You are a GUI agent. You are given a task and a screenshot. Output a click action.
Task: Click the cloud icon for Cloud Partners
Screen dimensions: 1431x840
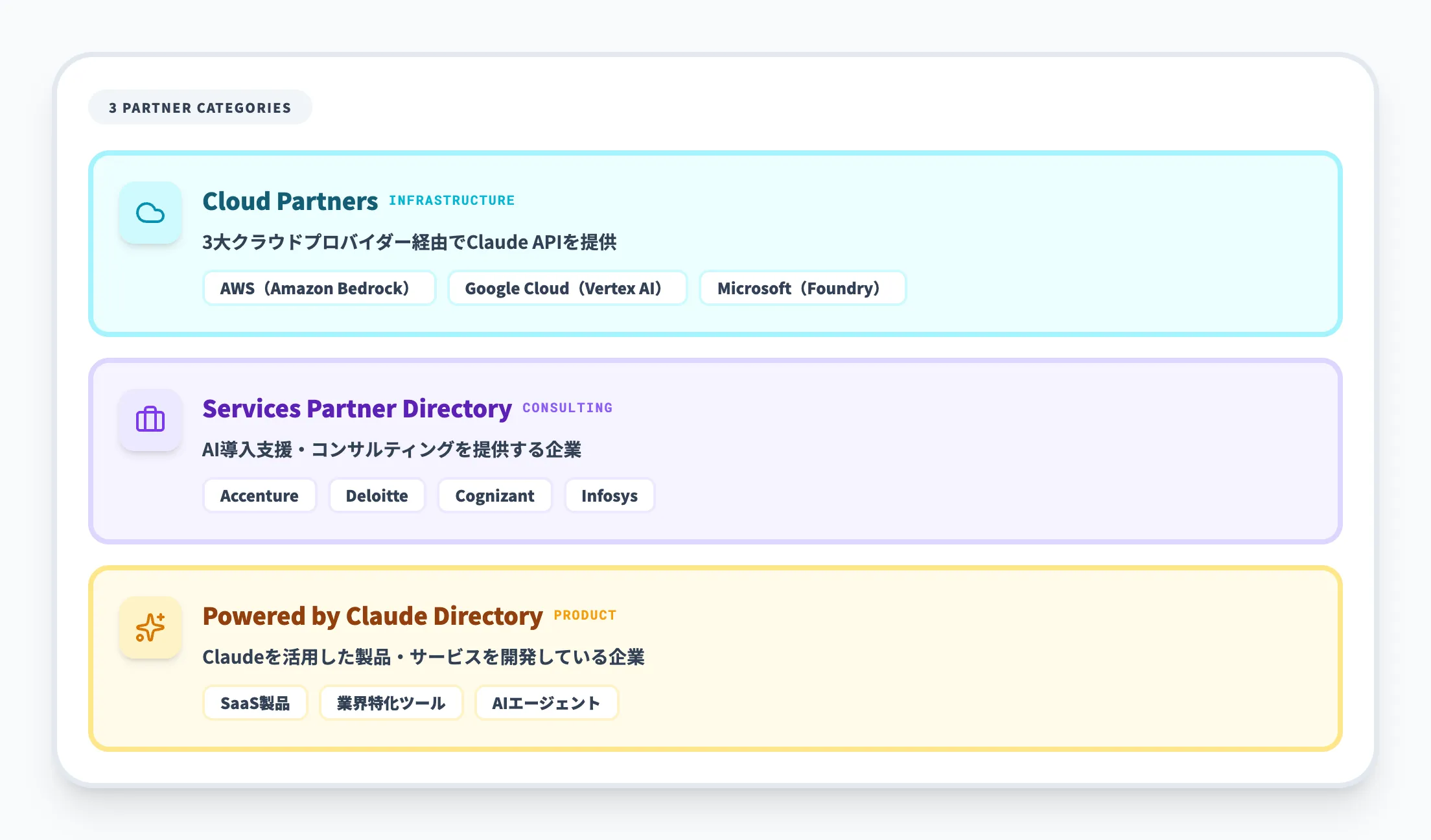150,213
